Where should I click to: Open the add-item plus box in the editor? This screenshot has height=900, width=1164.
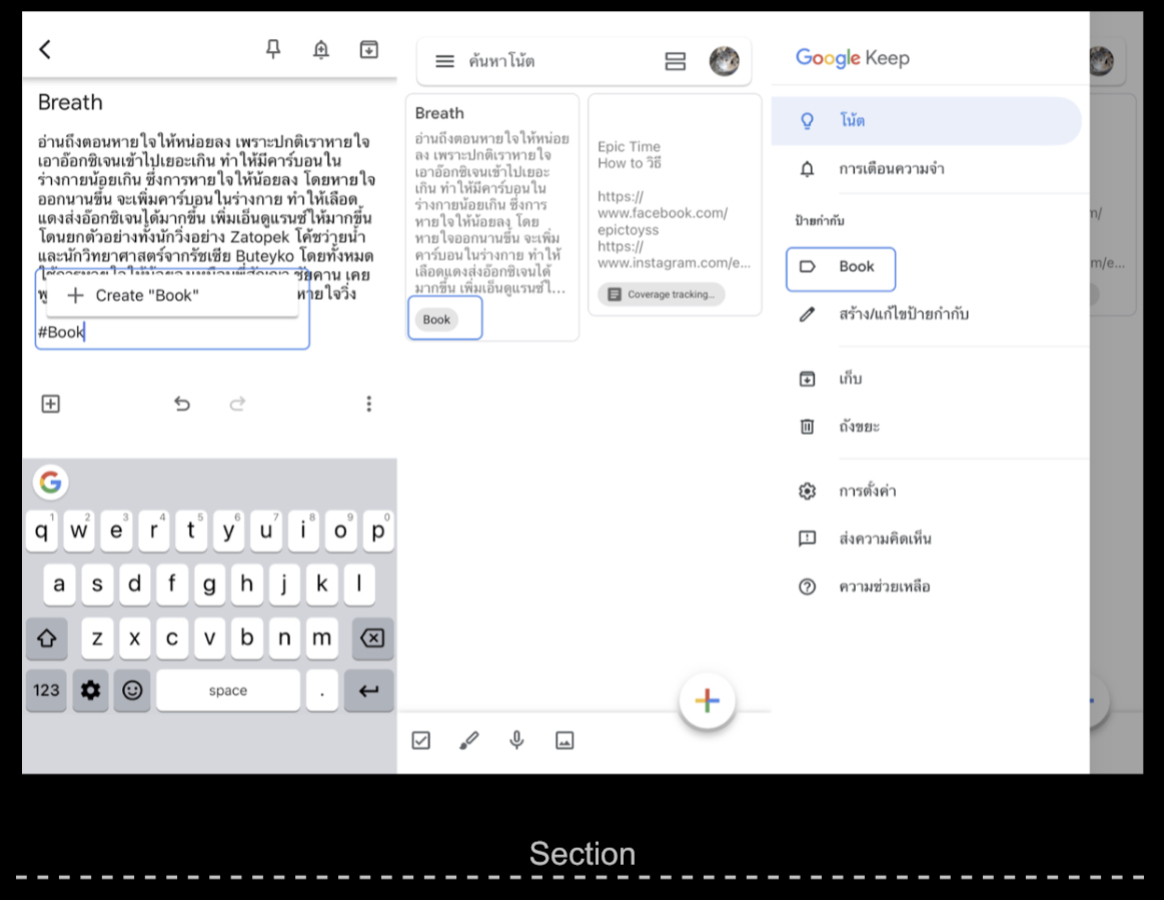tap(50, 404)
